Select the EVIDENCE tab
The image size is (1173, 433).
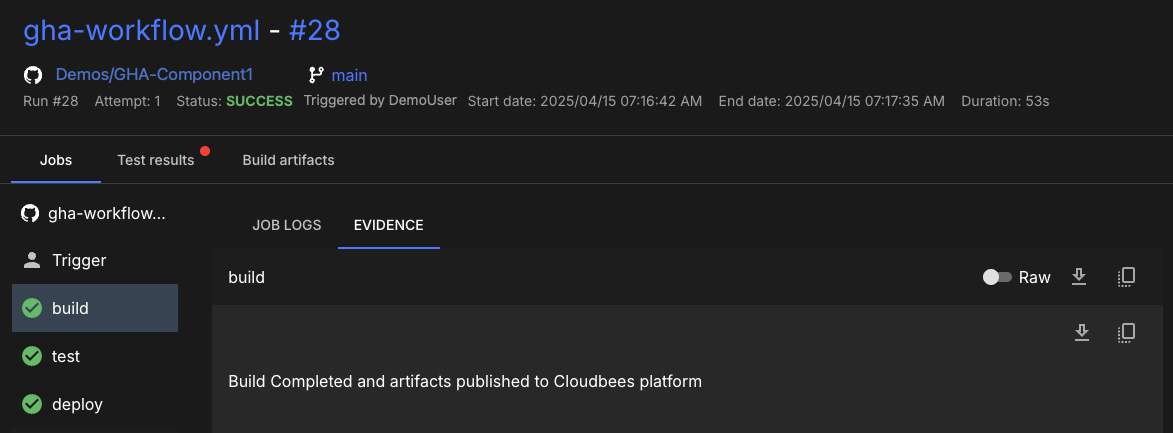[388, 225]
